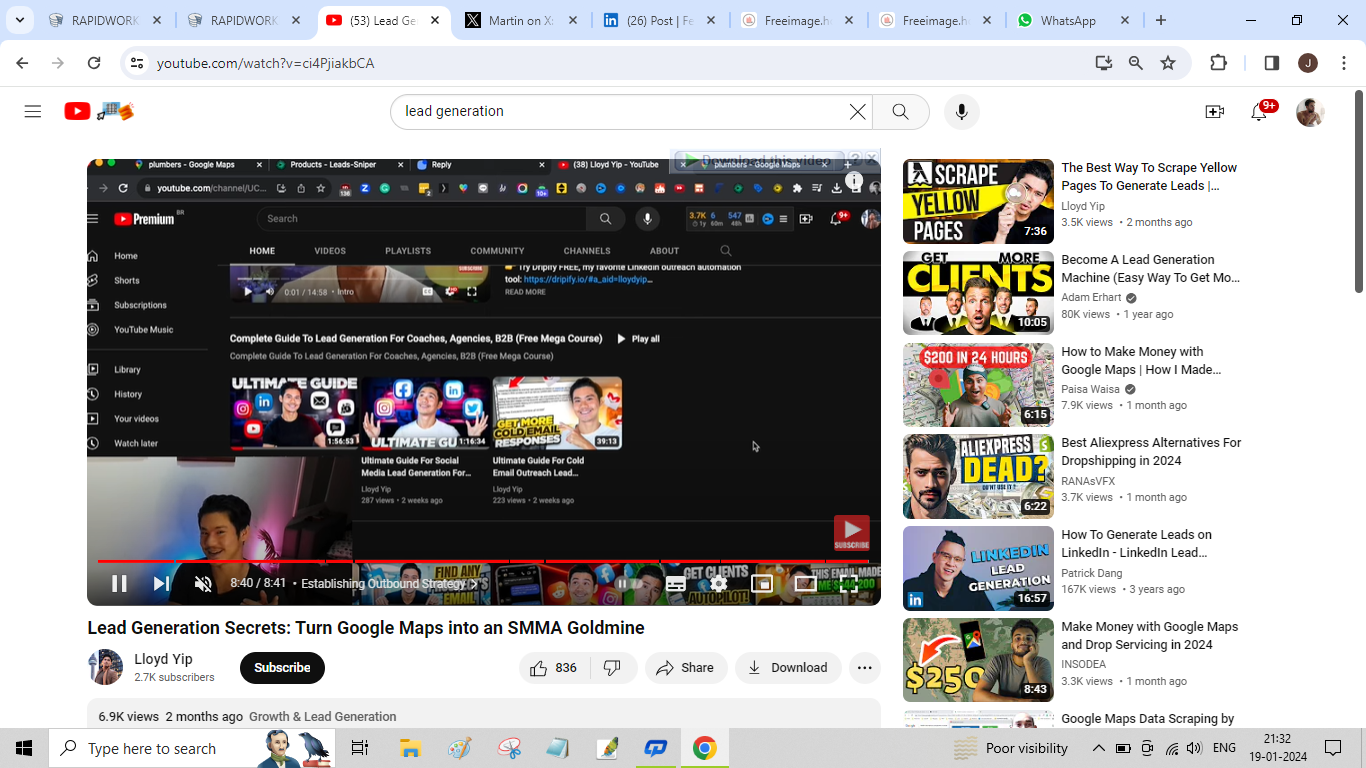1366x768 pixels.
Task: Open YouTube notifications bell
Action: coord(1260,112)
